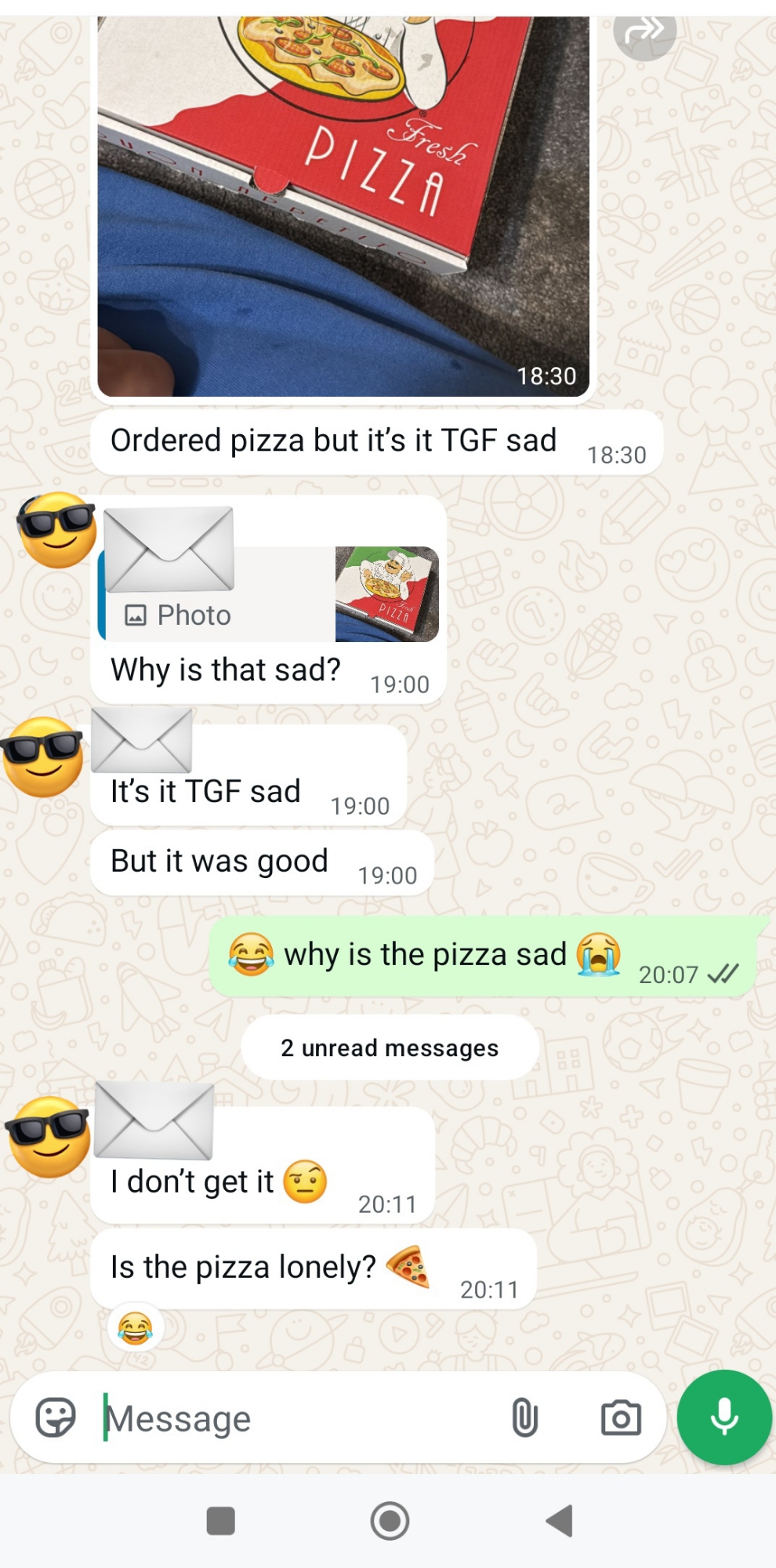
Task: Tap the laughing emoji reaction under last message
Action: pyautogui.click(x=135, y=1328)
